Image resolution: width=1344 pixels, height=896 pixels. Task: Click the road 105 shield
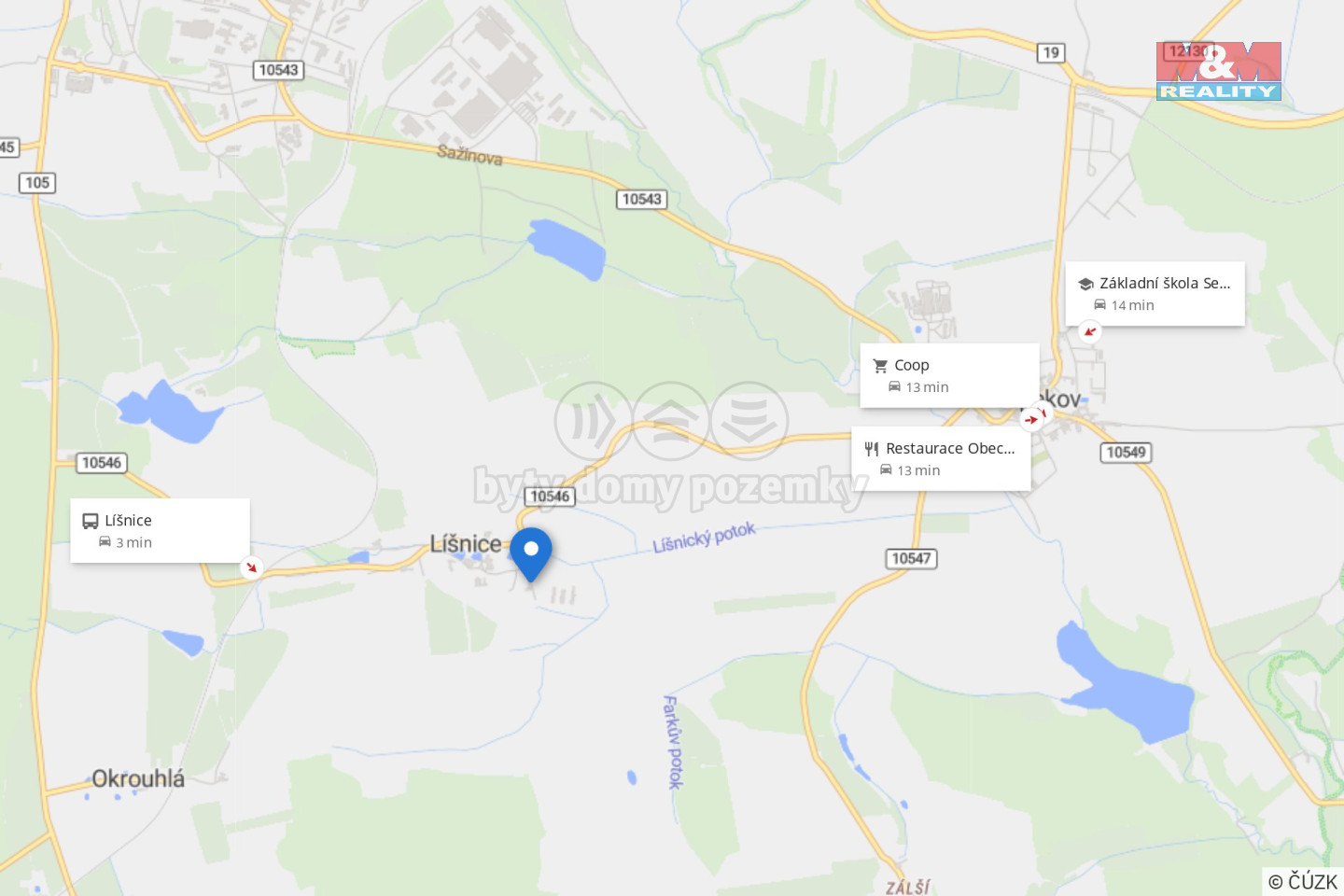click(x=37, y=183)
